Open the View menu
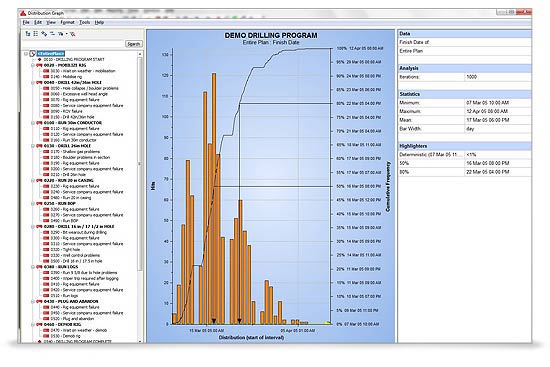 click(x=51, y=22)
